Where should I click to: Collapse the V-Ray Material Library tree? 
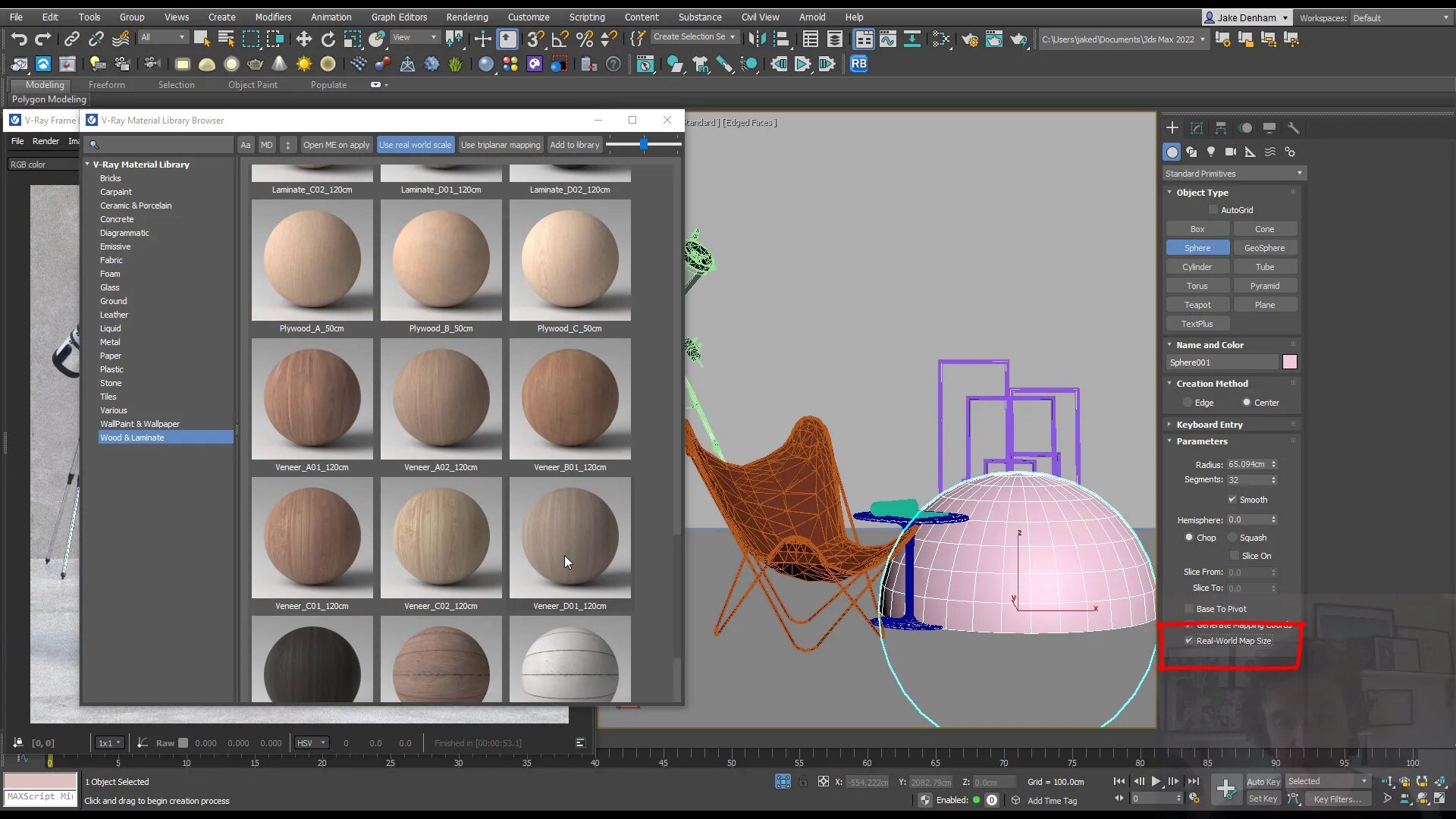point(87,165)
